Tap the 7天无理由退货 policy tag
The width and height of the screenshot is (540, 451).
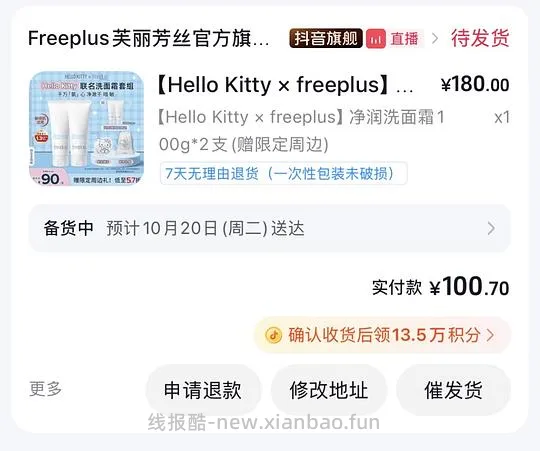coord(283,173)
